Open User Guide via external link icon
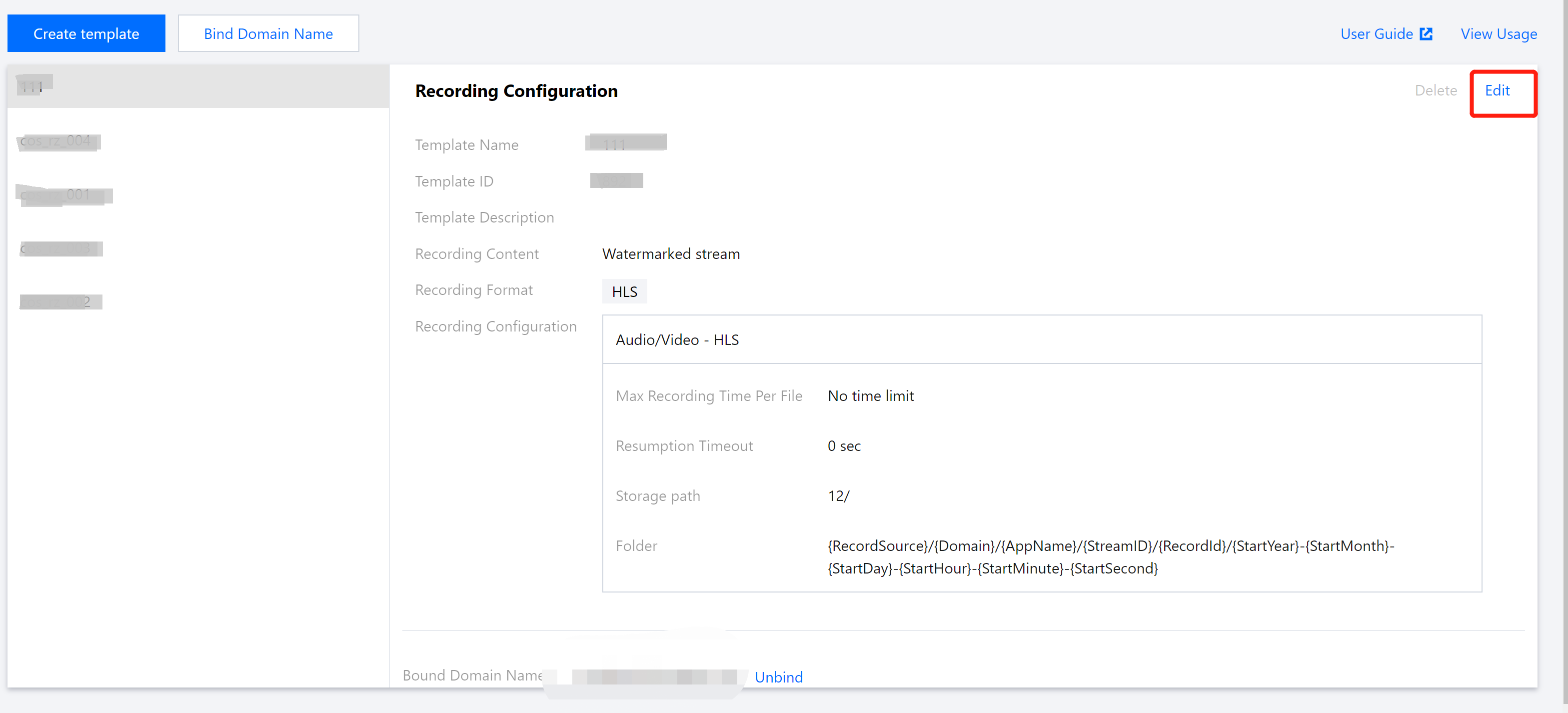 tap(1427, 33)
